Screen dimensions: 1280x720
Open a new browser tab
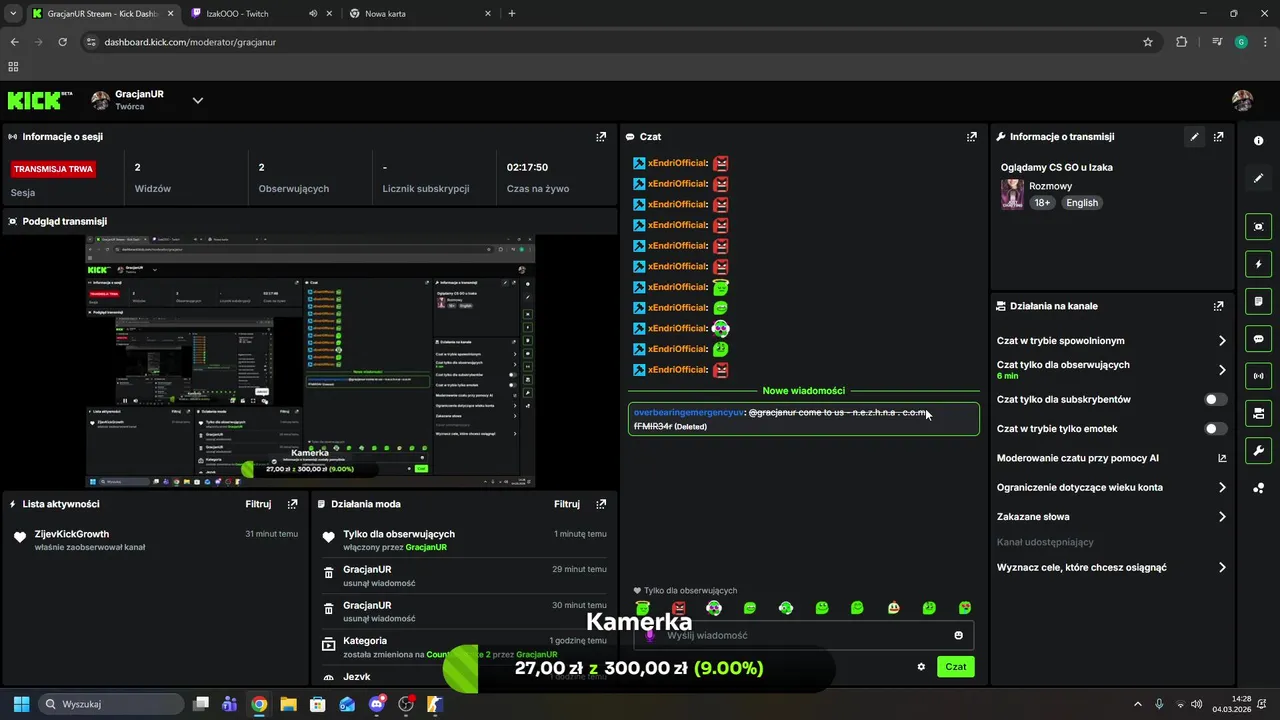(512, 14)
